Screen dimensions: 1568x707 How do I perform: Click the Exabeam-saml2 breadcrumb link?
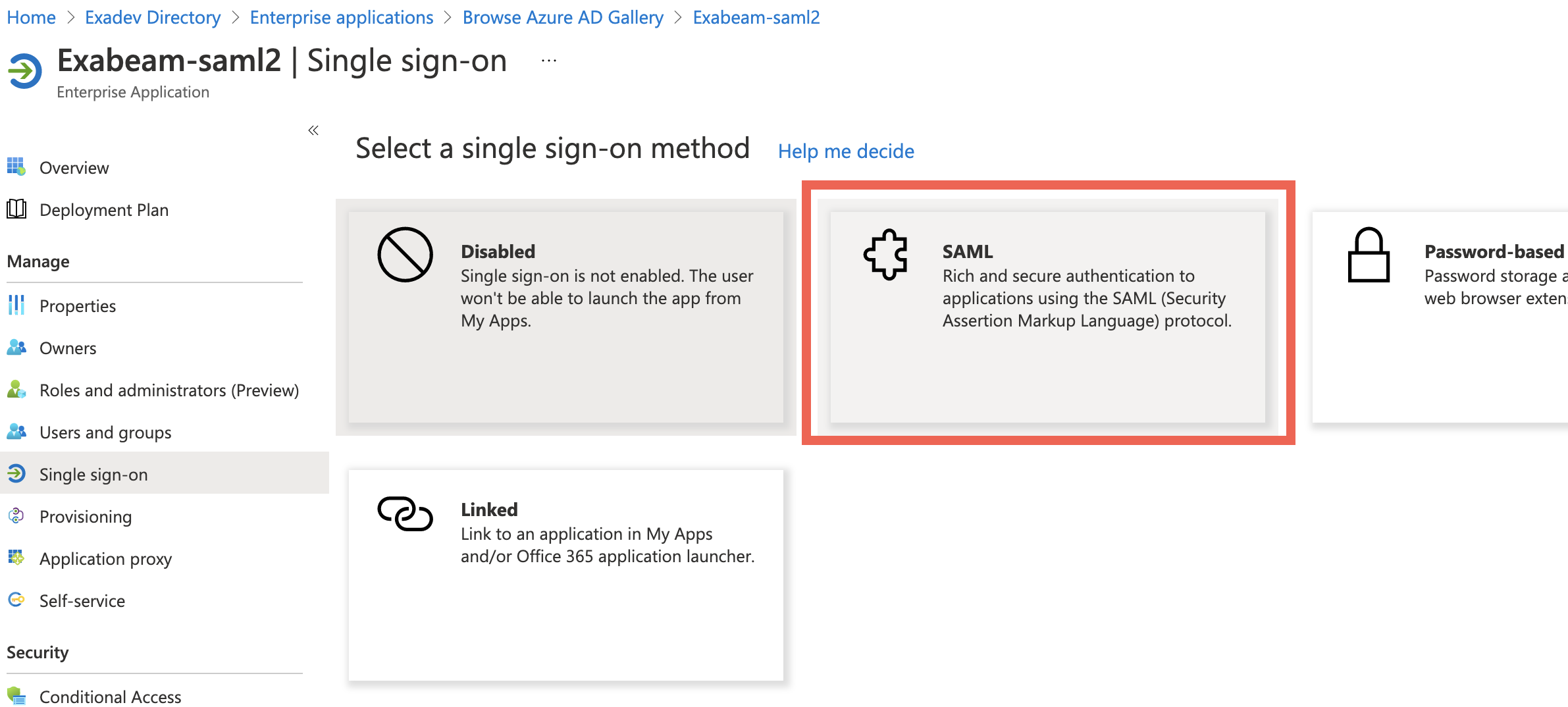[756, 17]
